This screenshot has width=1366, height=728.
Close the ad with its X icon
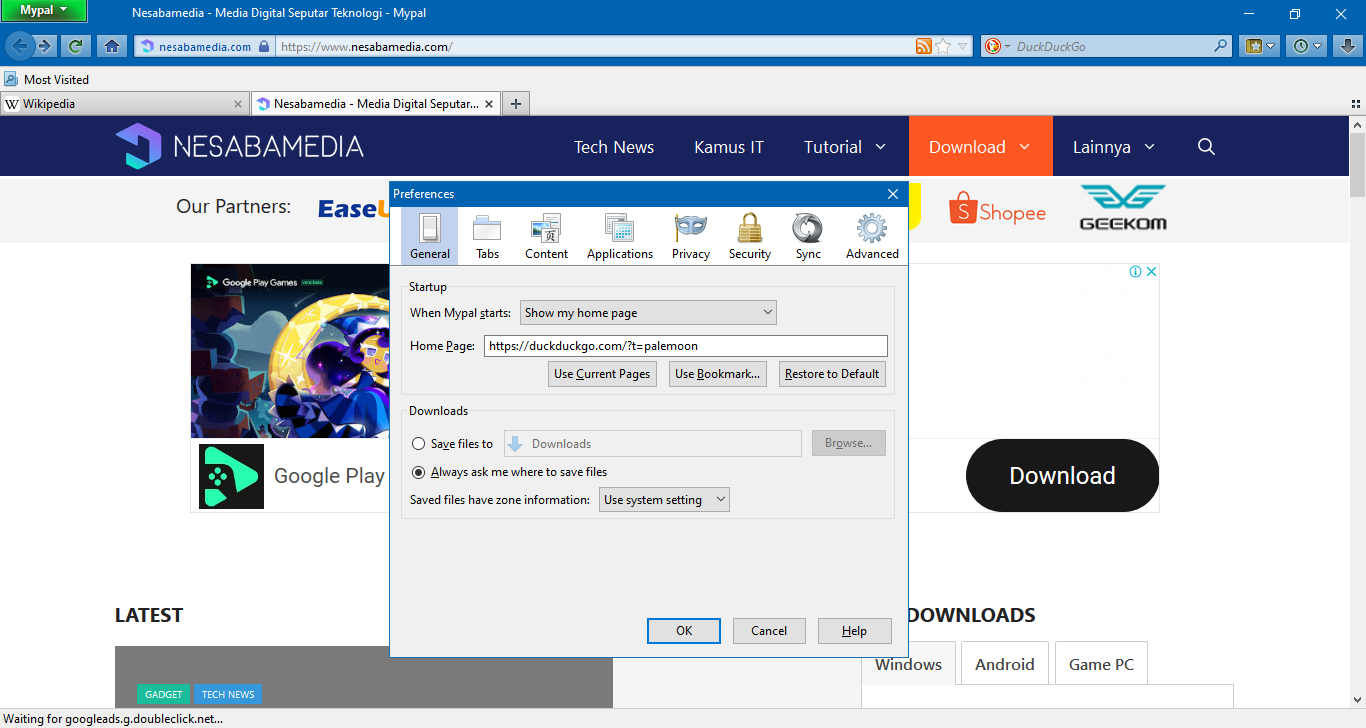tap(1151, 271)
